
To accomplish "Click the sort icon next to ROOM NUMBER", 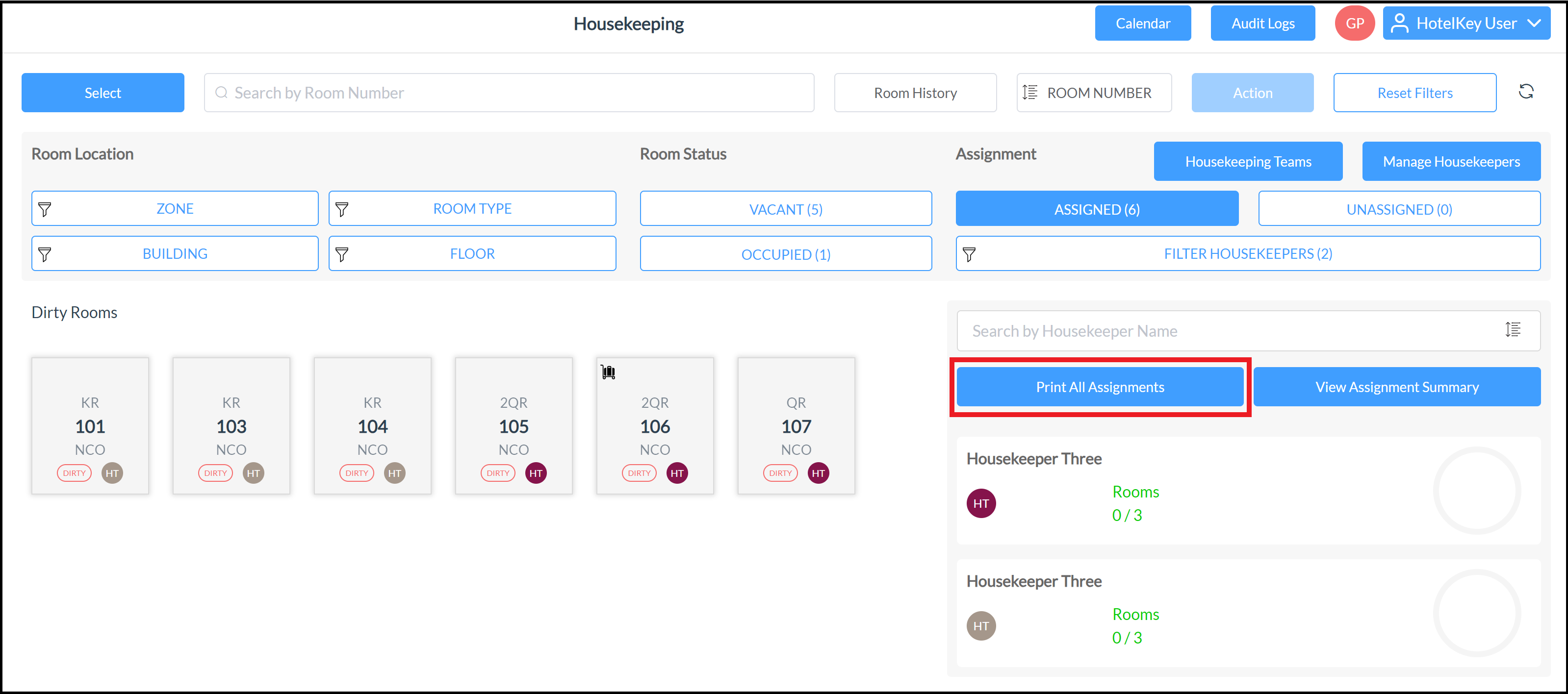I will [x=1030, y=93].
